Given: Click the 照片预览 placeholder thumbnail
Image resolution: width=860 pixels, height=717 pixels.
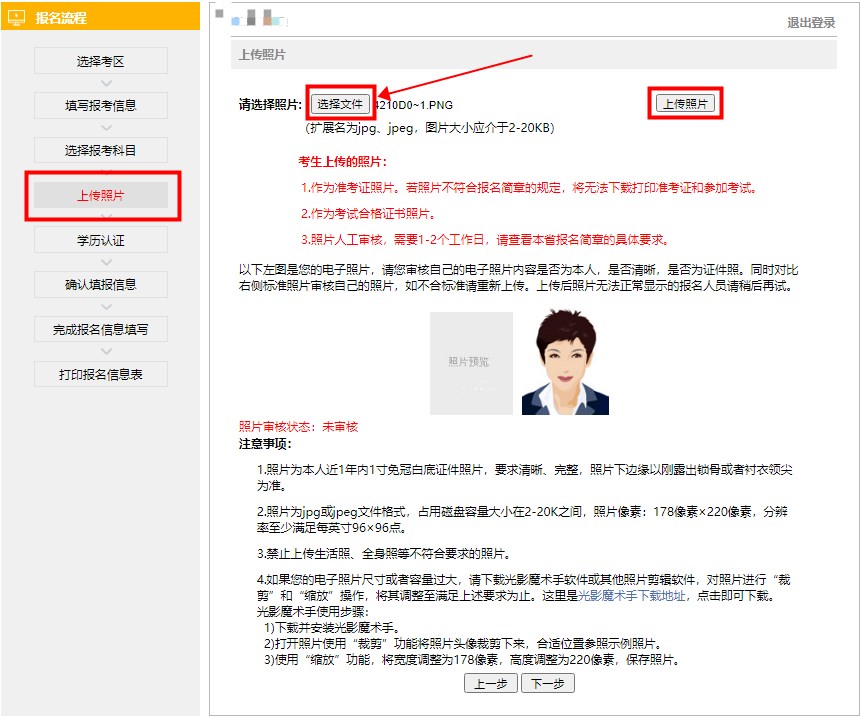Looking at the screenshot, I should coord(471,362).
